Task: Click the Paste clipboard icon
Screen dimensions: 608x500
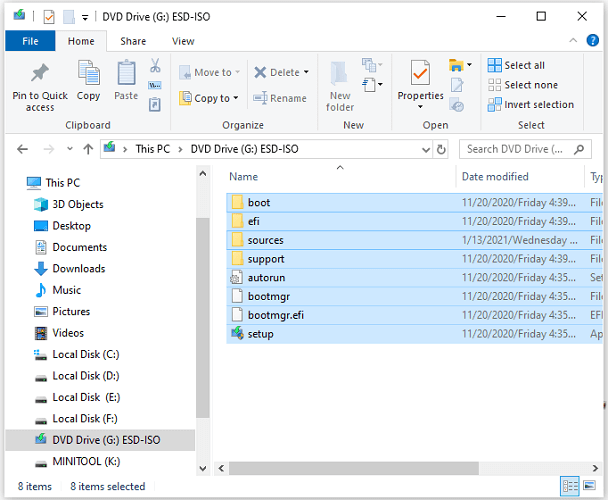Action: 126,73
